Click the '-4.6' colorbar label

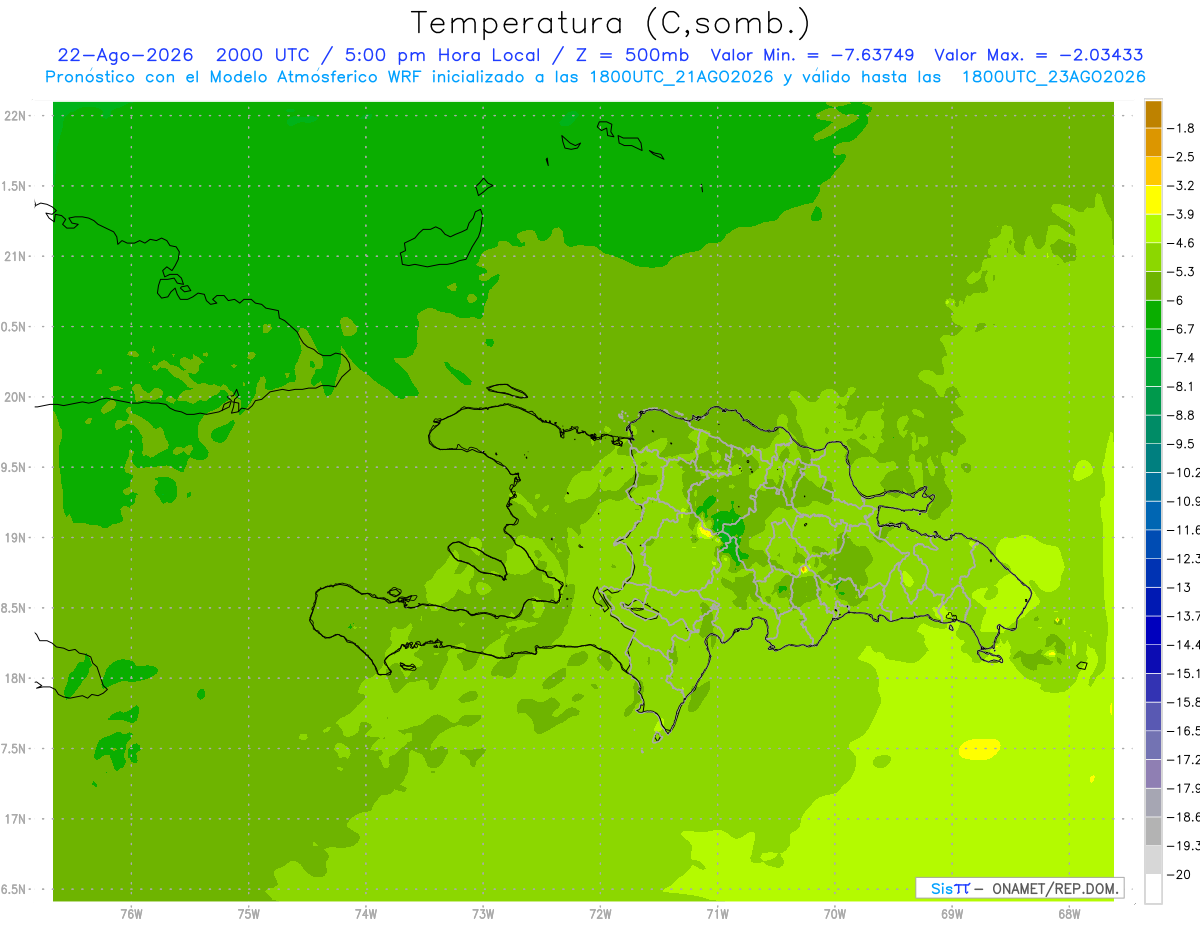(x=1181, y=243)
